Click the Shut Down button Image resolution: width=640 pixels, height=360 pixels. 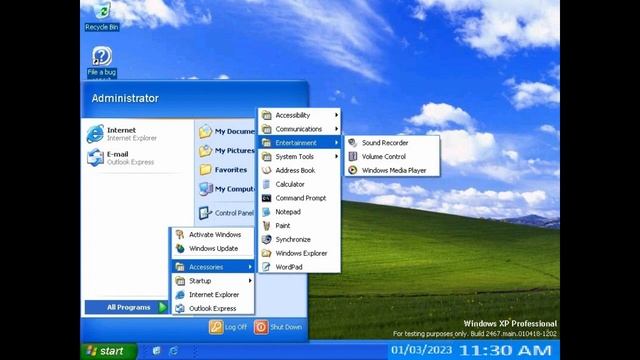[278, 327]
